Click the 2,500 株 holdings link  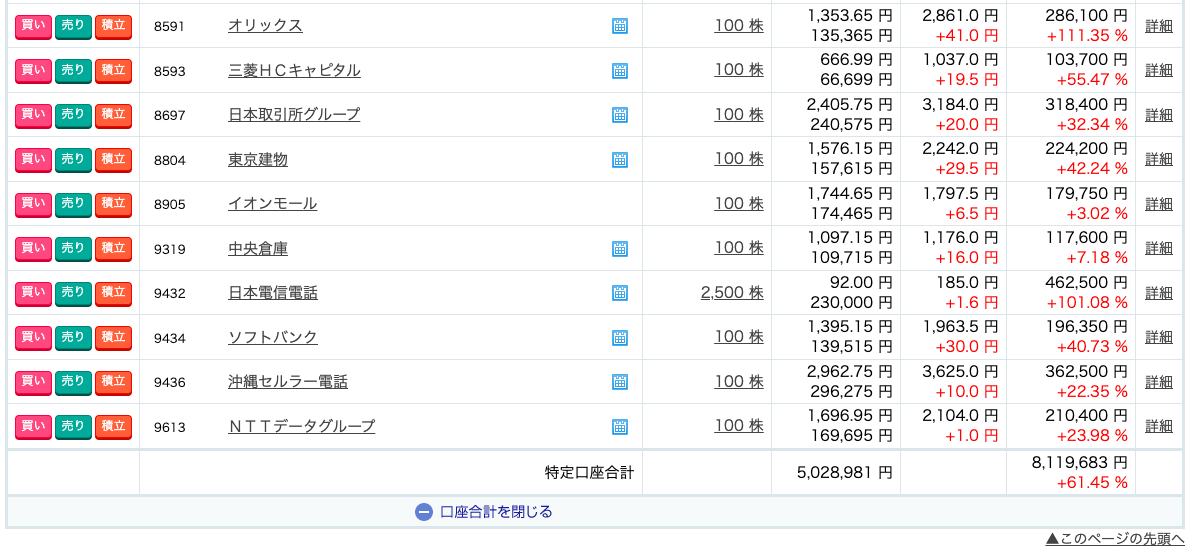(x=732, y=293)
